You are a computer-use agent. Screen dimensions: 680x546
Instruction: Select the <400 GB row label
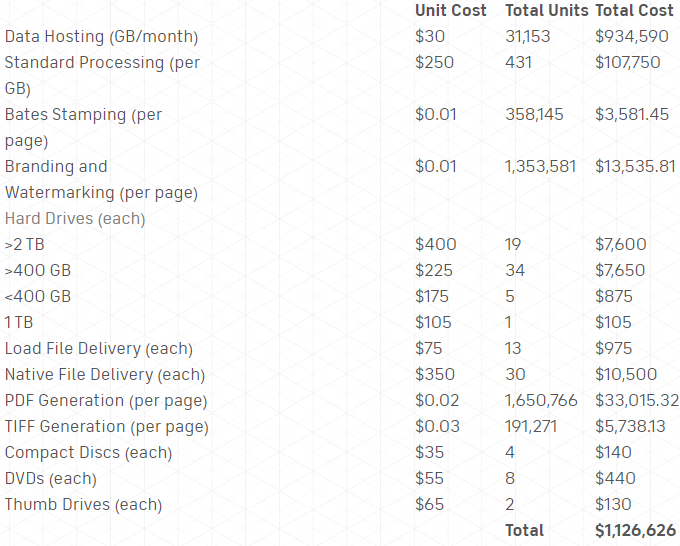pyautogui.click(x=38, y=297)
